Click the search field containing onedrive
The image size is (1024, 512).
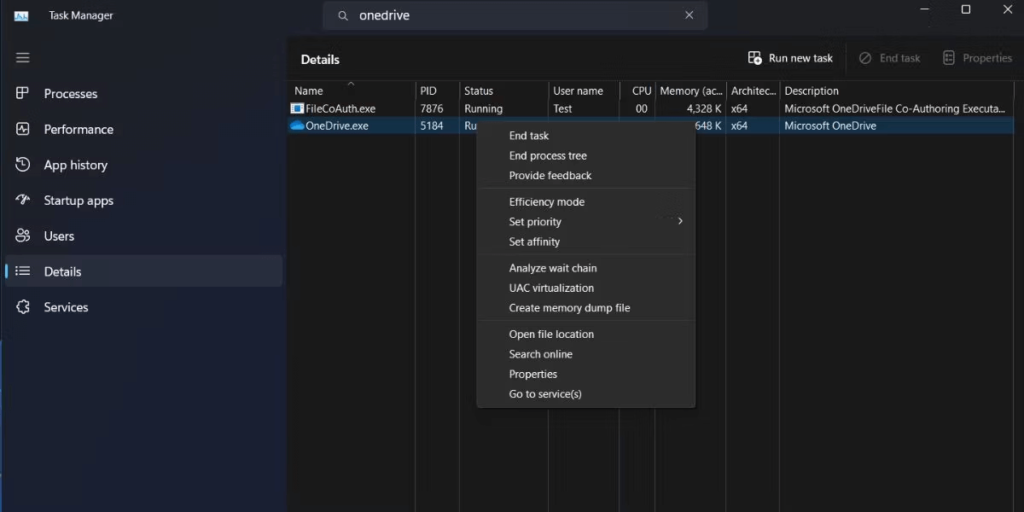click(x=515, y=15)
